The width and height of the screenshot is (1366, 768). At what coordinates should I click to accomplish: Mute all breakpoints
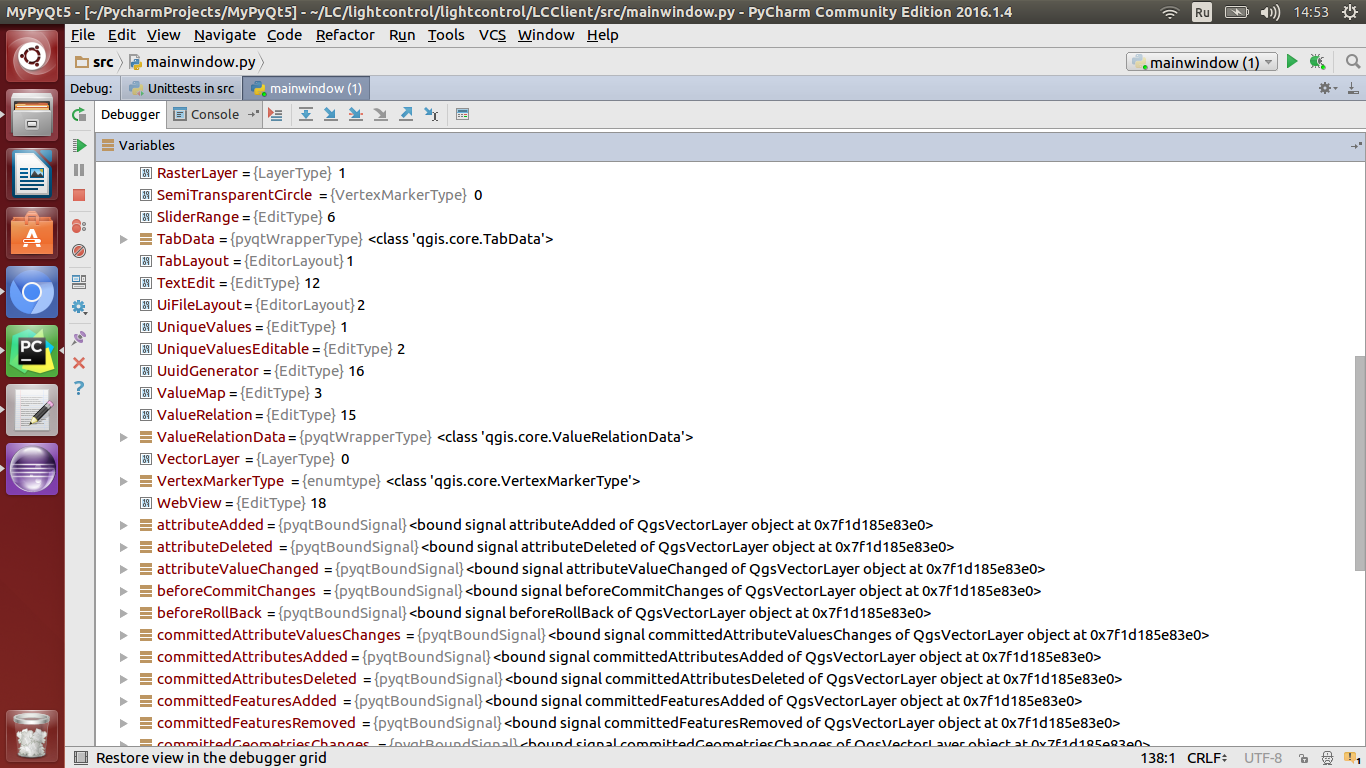tap(79, 251)
